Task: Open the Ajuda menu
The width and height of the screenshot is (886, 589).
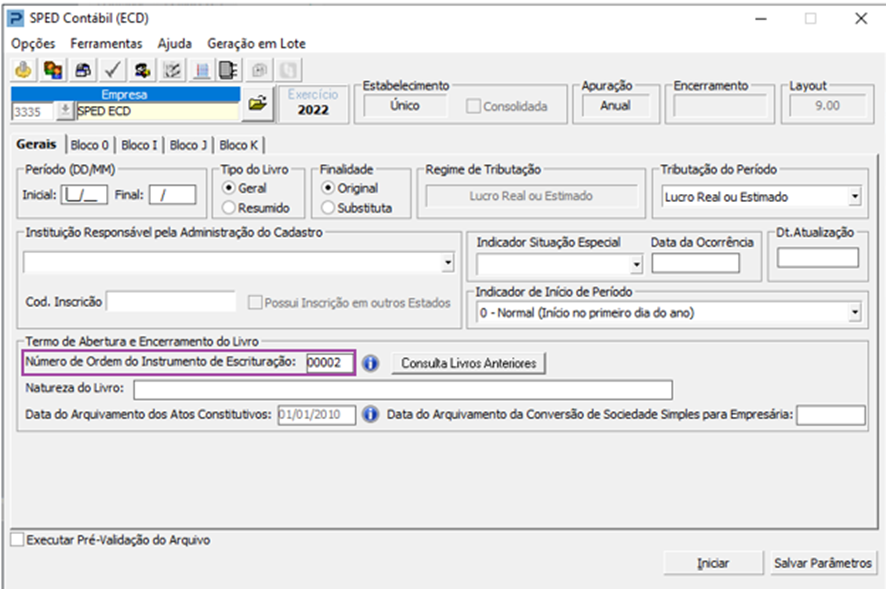Action: click(175, 44)
